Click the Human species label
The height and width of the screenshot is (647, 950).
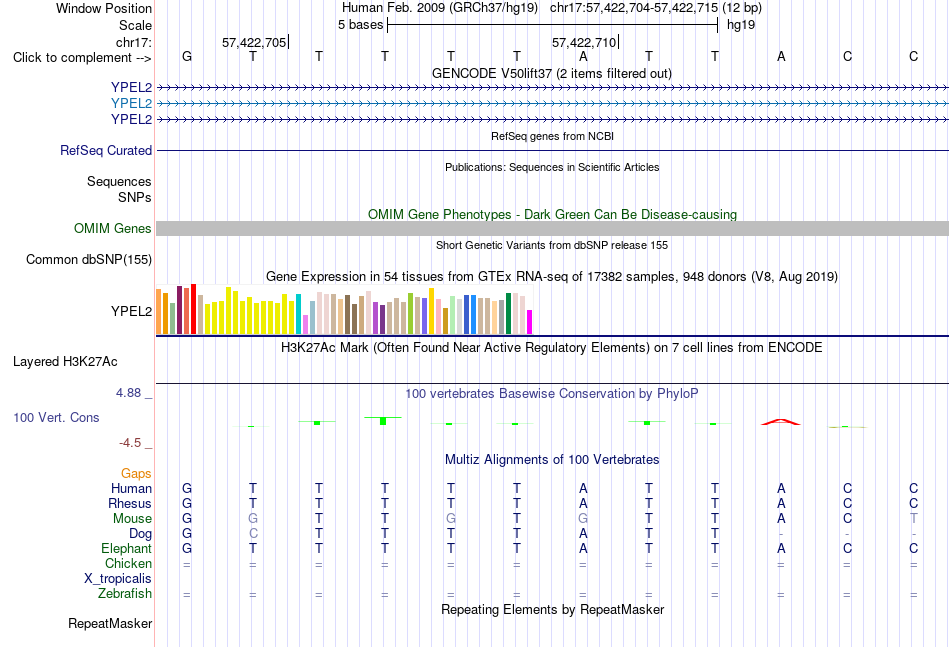[131, 488]
